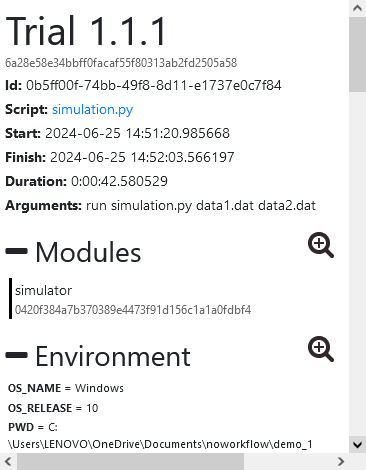Collapse the Modules section minus icon
366x470 pixels.
16,251
